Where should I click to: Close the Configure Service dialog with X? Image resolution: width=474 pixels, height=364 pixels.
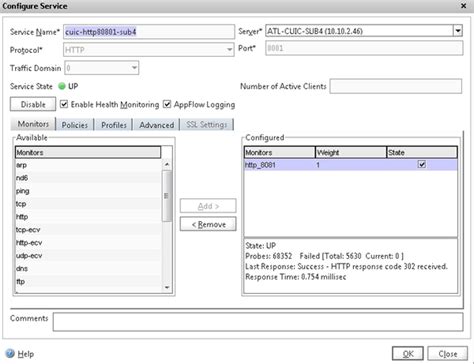[x=463, y=6]
